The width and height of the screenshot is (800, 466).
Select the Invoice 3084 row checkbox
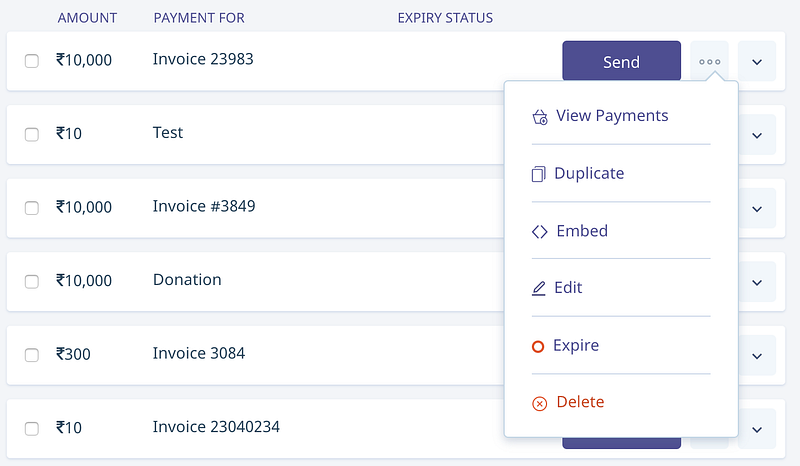(32, 355)
